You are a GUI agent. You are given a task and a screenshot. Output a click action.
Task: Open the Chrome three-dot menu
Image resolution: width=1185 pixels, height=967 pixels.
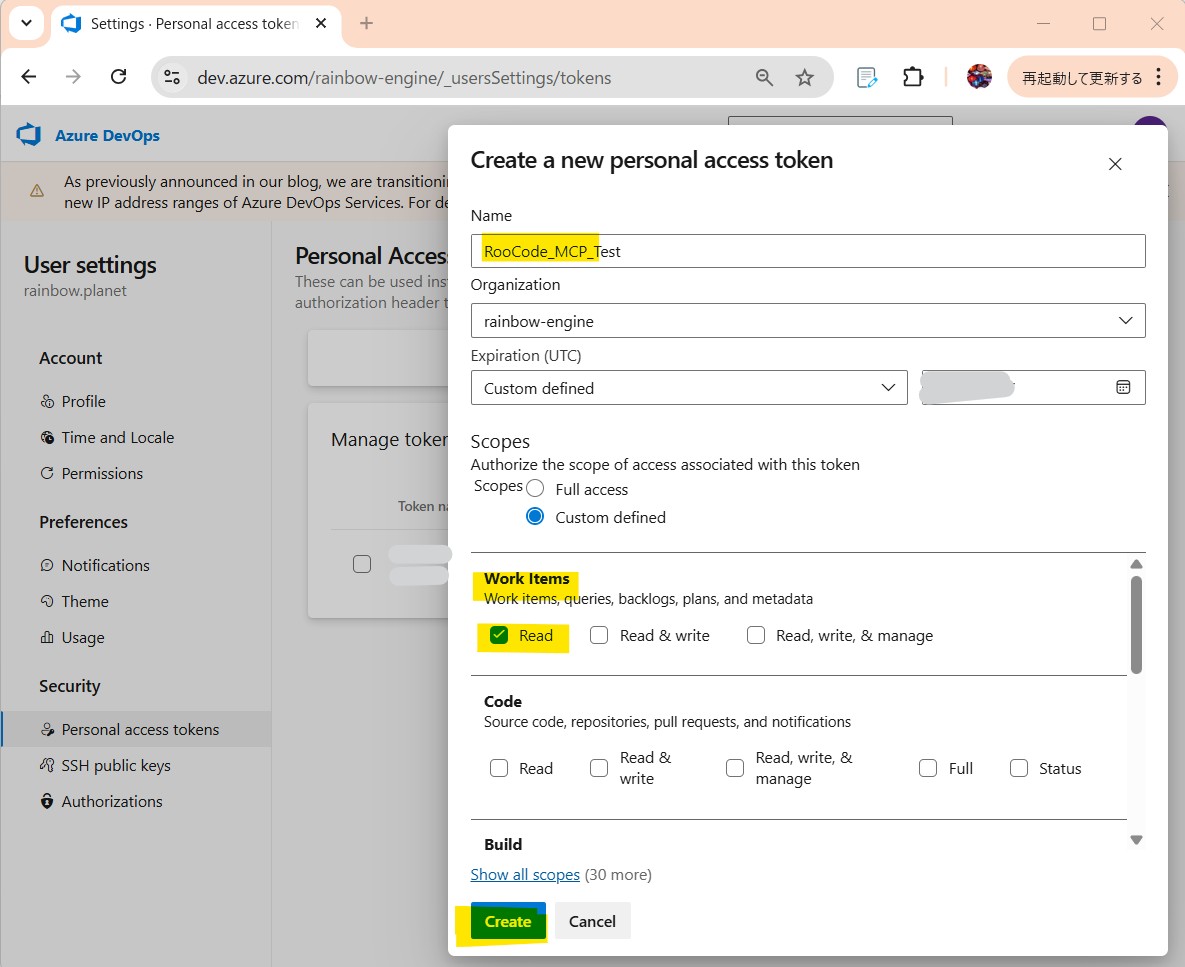(x=1159, y=77)
